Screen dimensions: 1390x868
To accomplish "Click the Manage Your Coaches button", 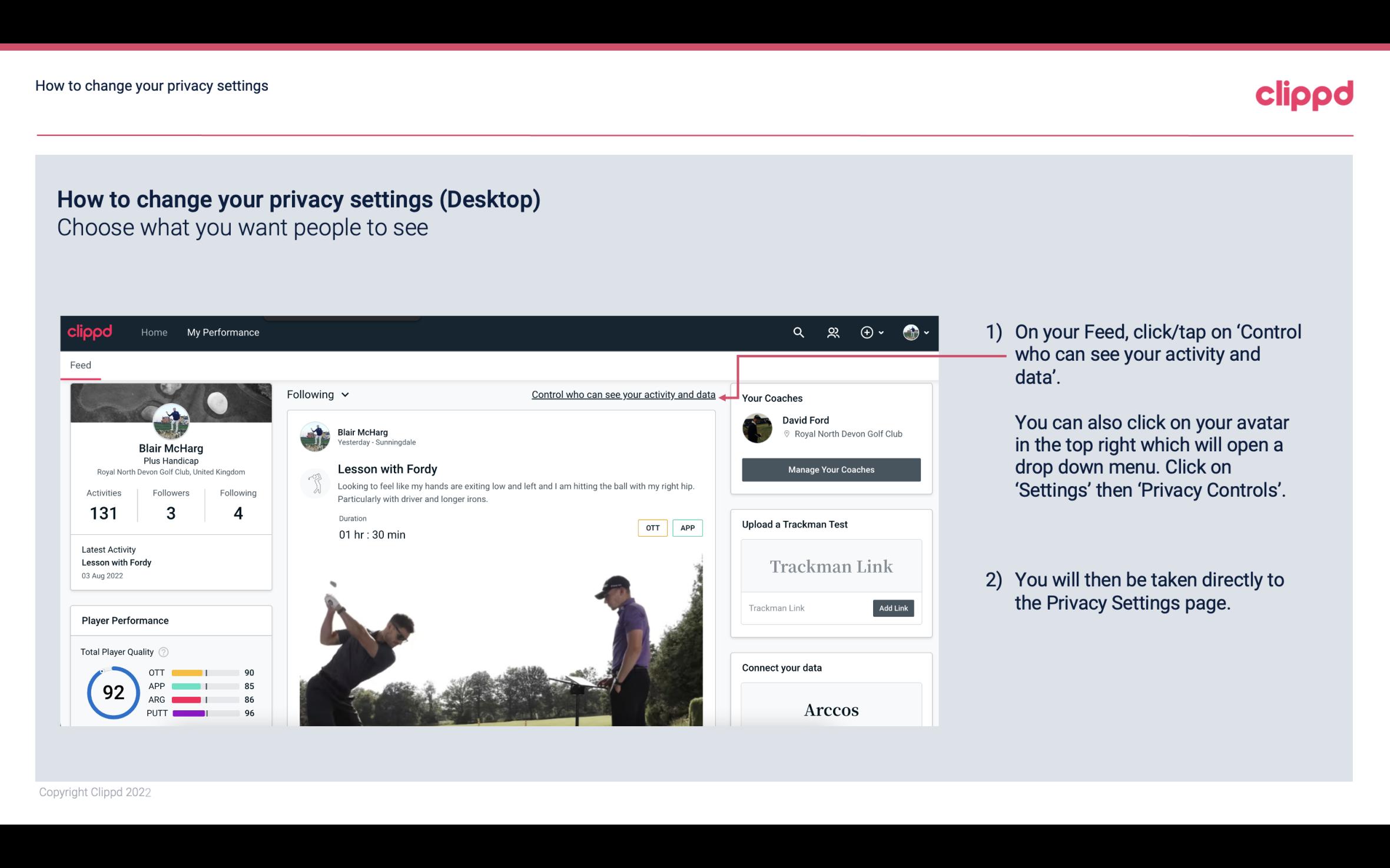I will pyautogui.click(x=830, y=469).
